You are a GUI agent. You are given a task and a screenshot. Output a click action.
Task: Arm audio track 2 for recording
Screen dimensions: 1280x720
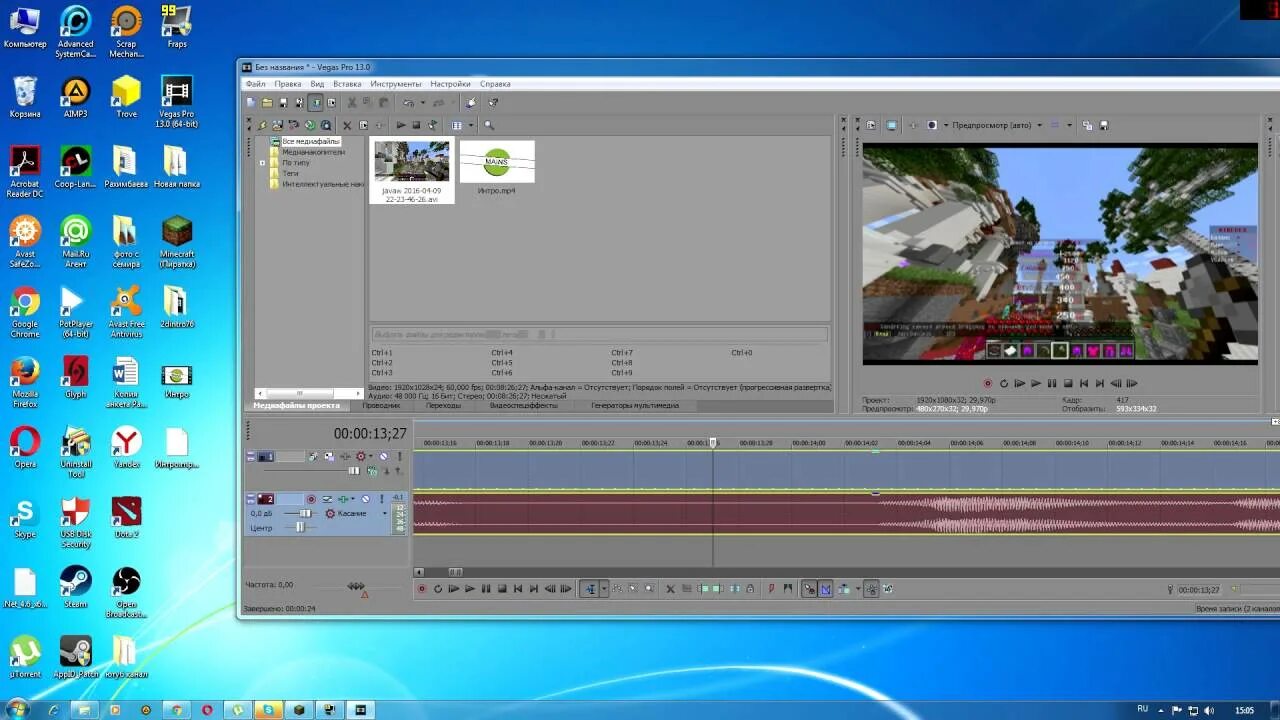311,499
